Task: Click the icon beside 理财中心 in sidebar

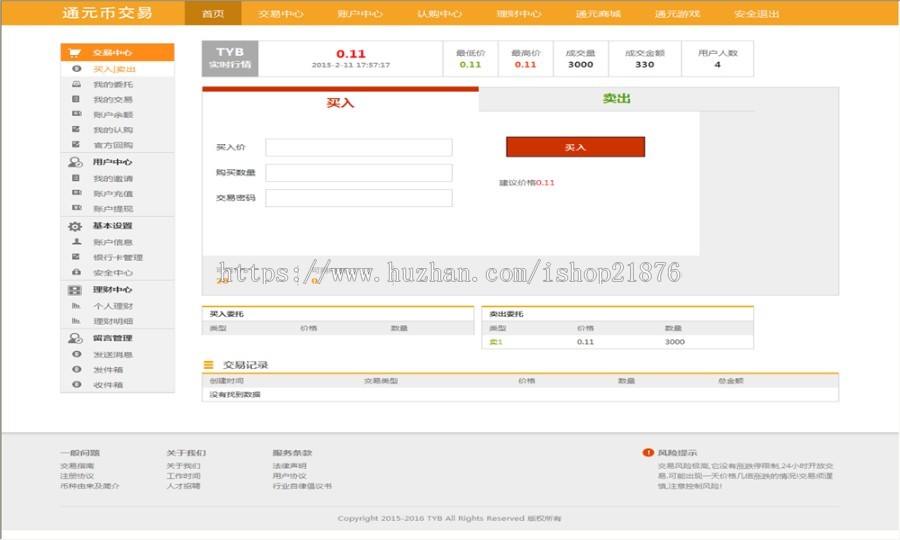Action: coord(75,290)
